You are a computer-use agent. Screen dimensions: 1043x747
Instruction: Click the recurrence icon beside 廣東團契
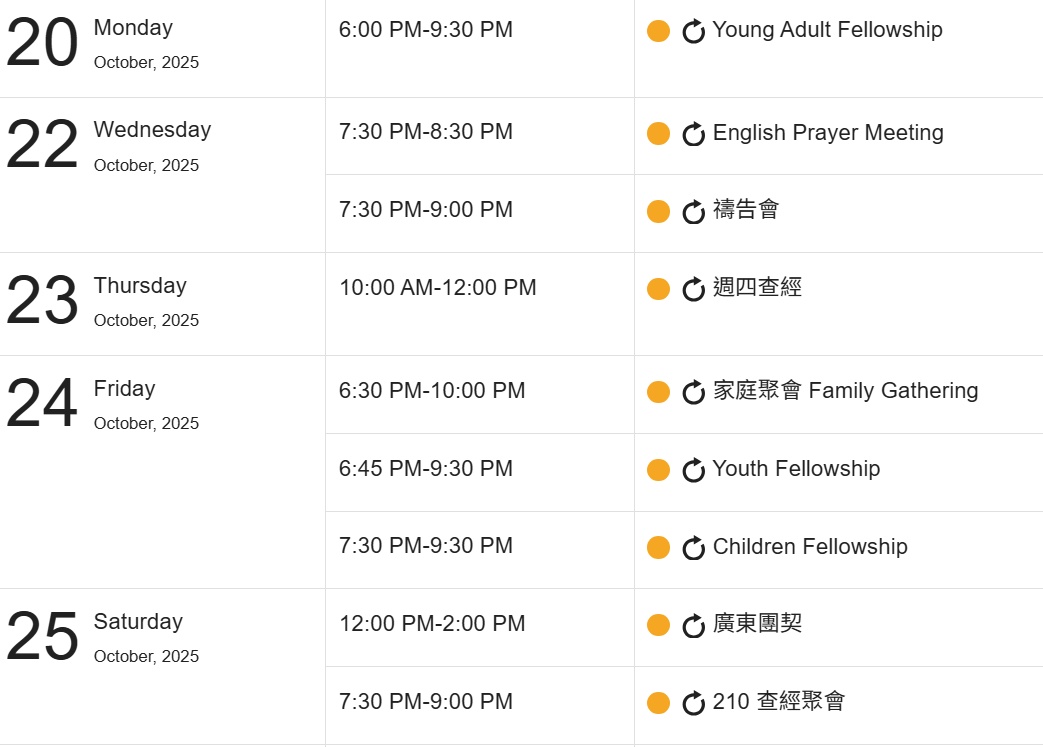click(694, 626)
